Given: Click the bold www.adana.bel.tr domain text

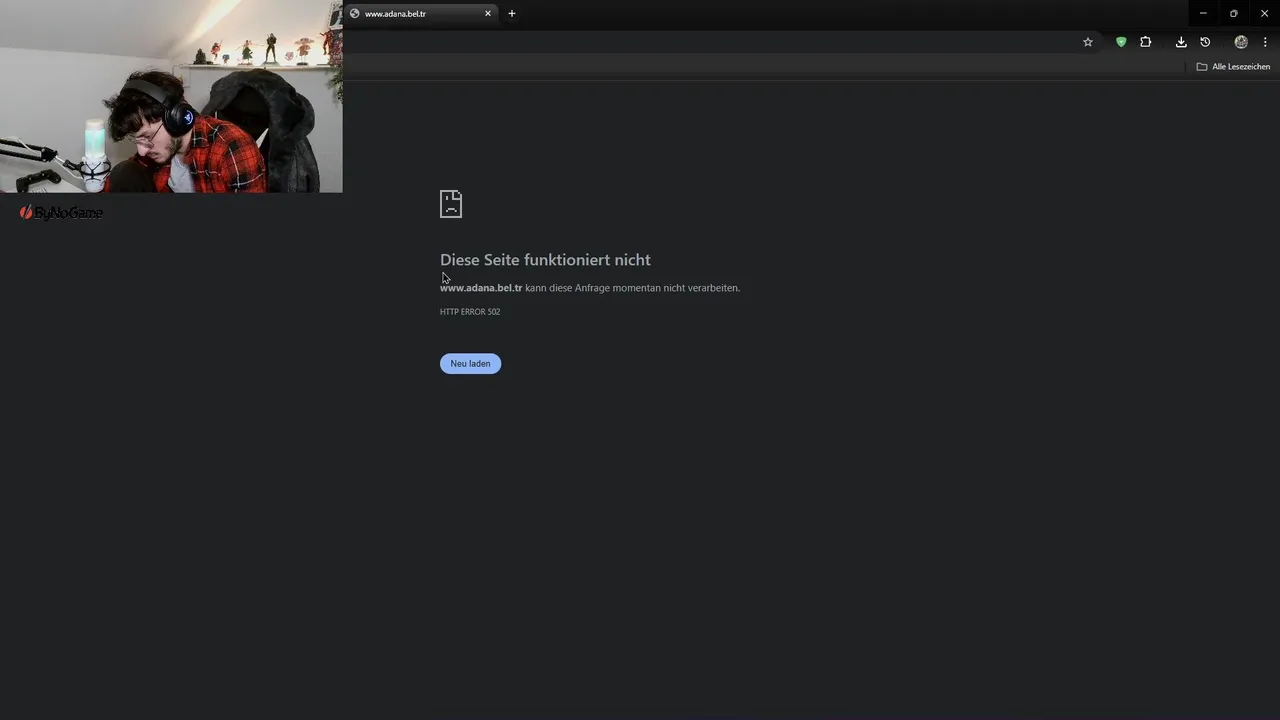Looking at the screenshot, I should pos(481,288).
